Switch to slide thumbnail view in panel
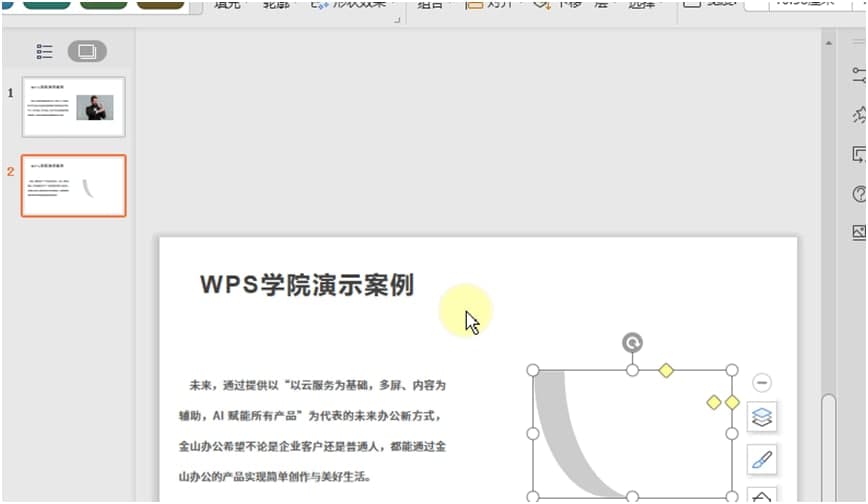 coord(87,52)
